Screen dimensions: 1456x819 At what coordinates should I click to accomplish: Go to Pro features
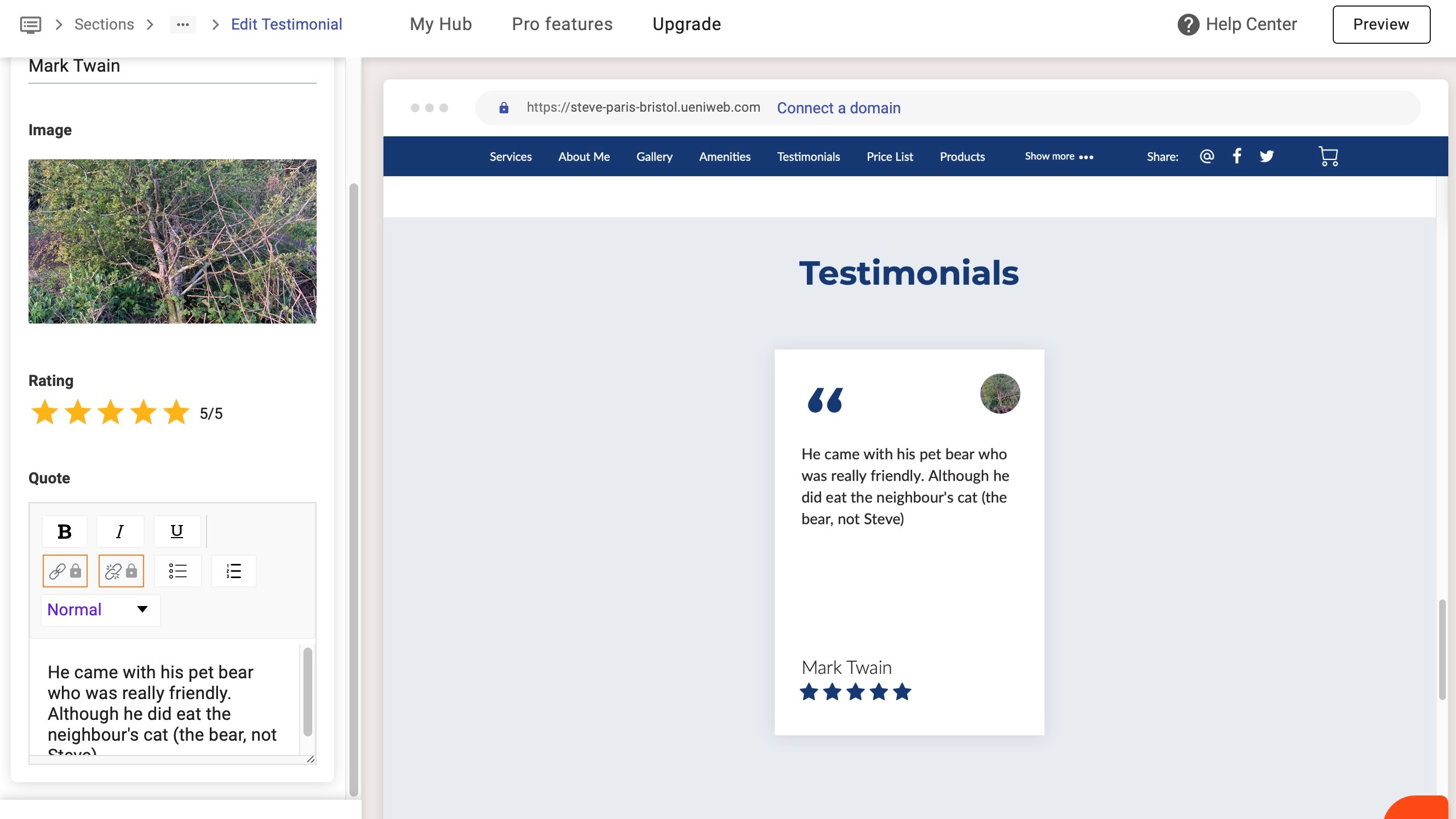point(562,24)
